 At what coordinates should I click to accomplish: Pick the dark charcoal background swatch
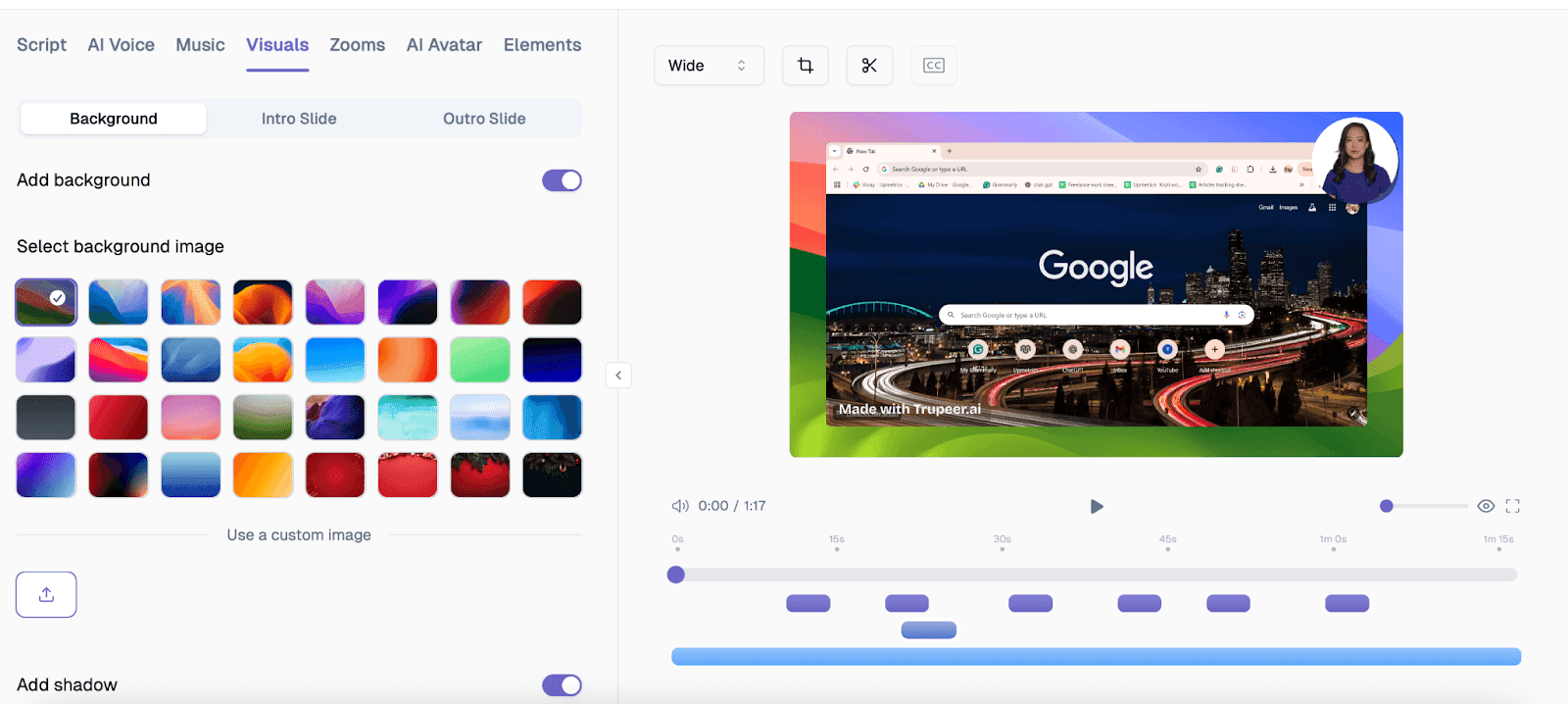(46, 418)
